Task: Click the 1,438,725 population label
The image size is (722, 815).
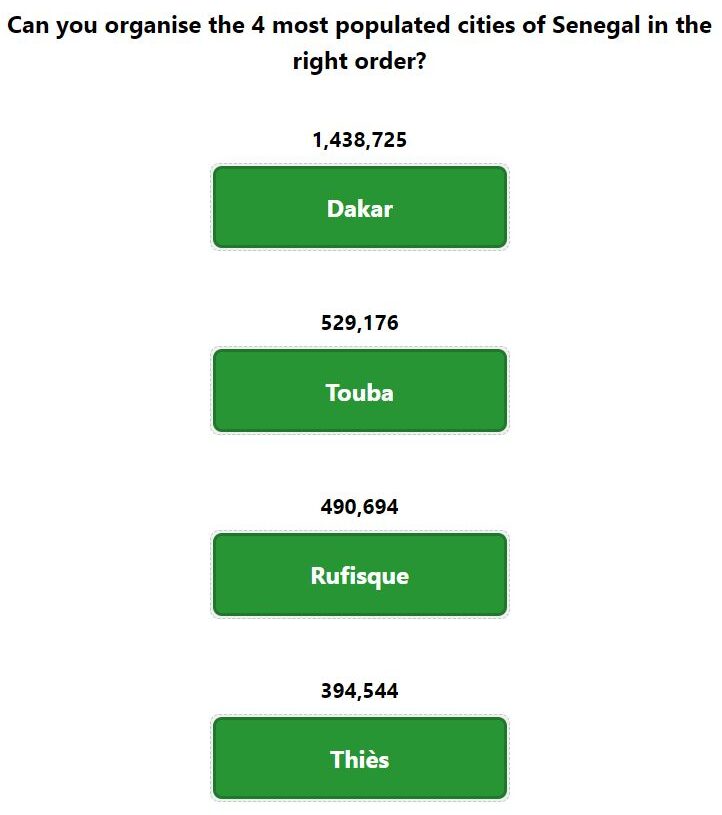Action: (x=360, y=140)
